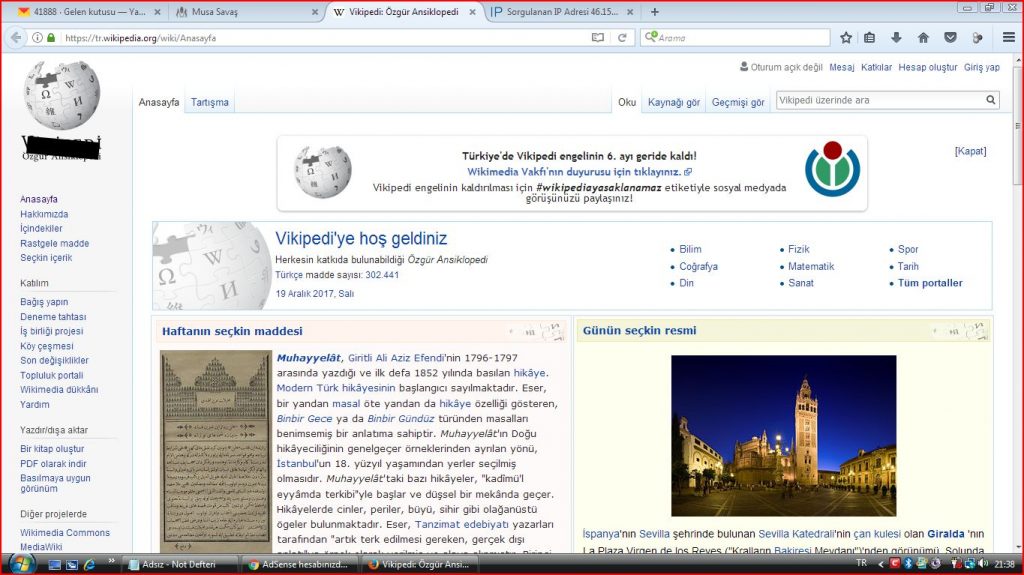Viewport: 1024px width, 575px height.
Task: Switch to Sorgulanan IP Adresi tab
Action: click(562, 12)
